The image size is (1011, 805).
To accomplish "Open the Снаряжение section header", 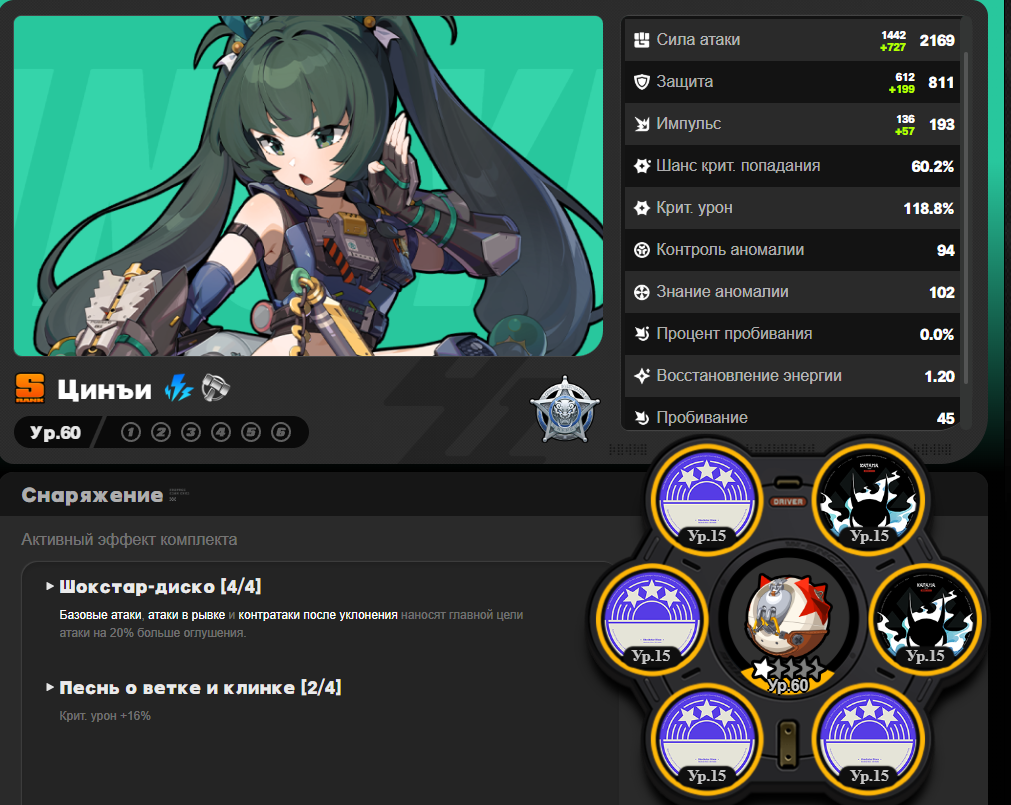I will [x=92, y=495].
